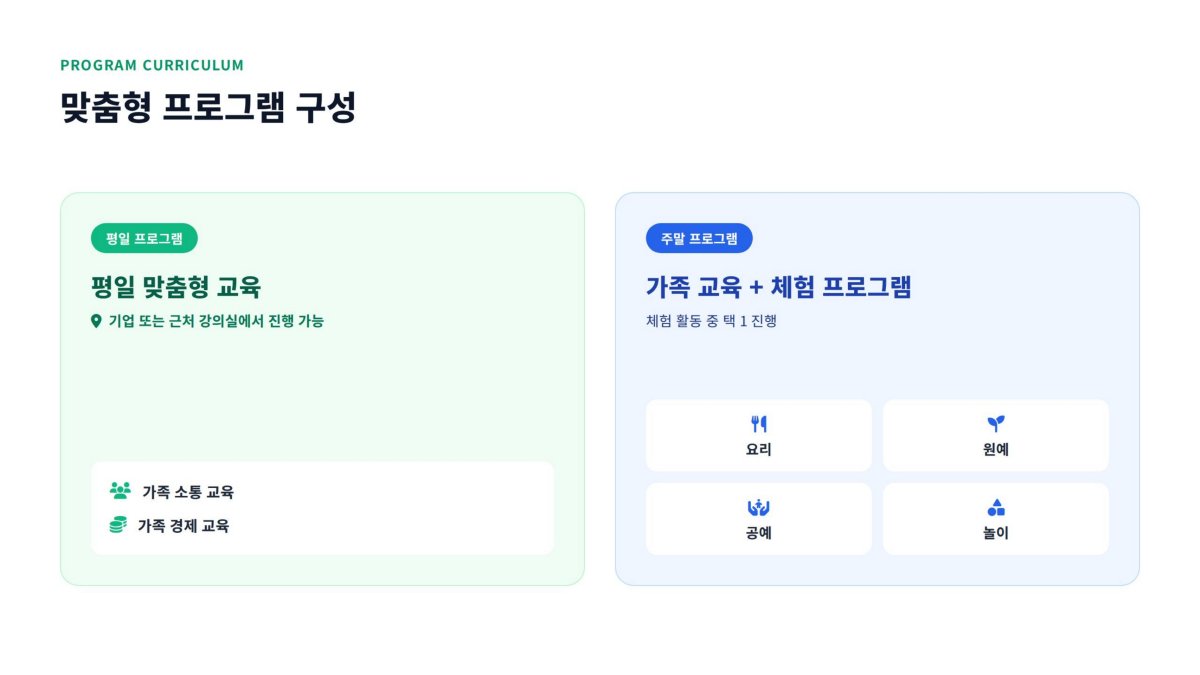Click the 가족 경제 교육 item text
Screen dimensions: 1200x675
183,526
